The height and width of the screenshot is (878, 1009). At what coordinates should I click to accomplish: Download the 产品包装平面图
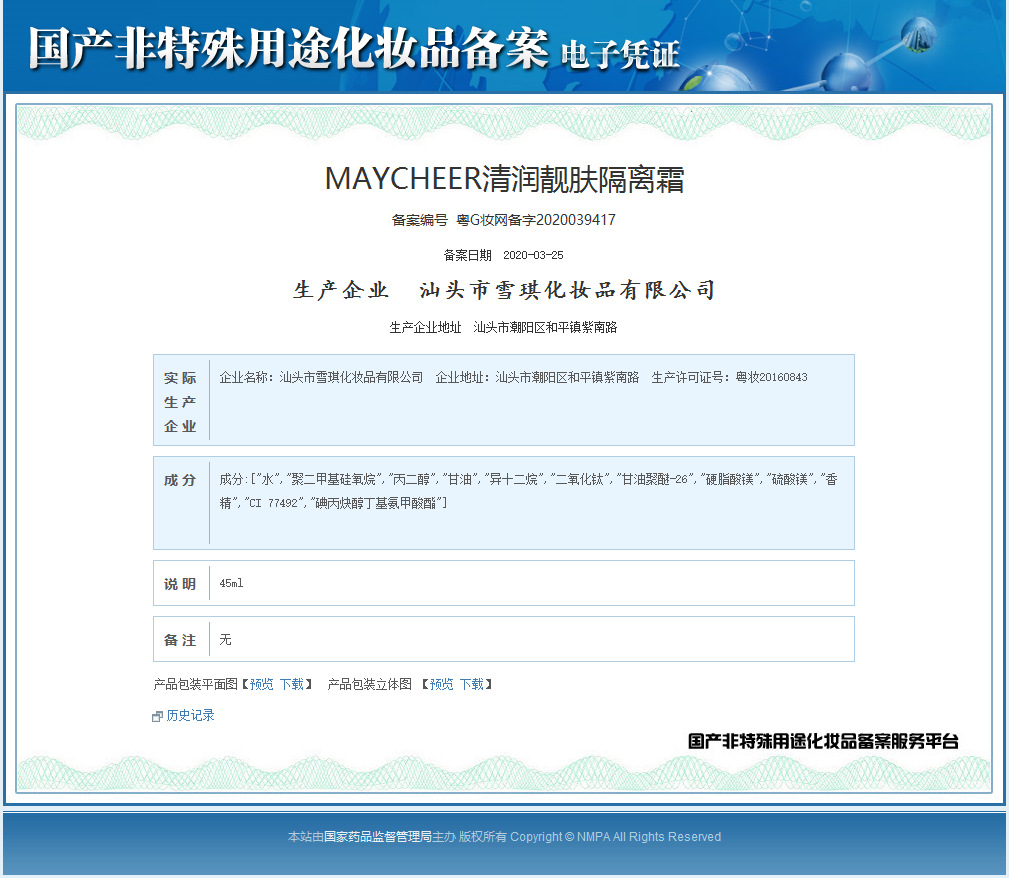click(292, 684)
